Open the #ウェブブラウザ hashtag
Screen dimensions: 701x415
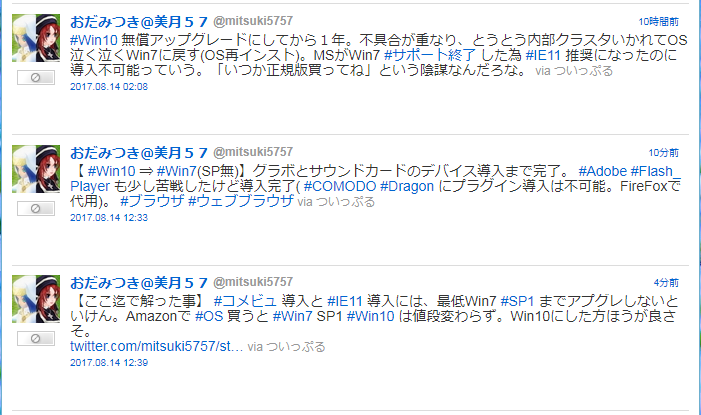pos(241,201)
